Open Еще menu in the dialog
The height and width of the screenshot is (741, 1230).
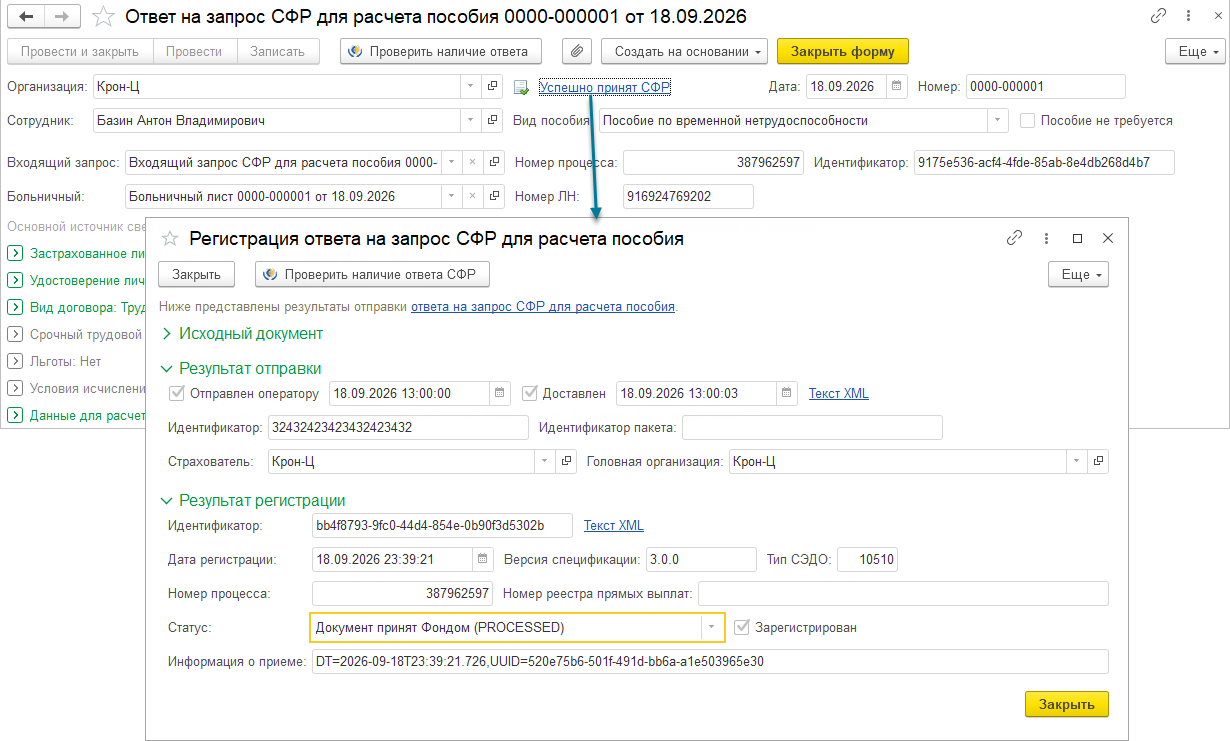tap(1078, 274)
